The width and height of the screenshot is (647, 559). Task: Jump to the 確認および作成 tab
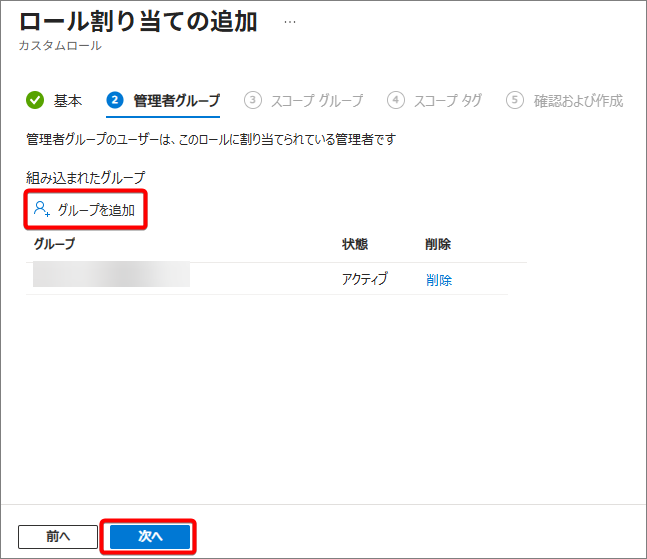578,100
